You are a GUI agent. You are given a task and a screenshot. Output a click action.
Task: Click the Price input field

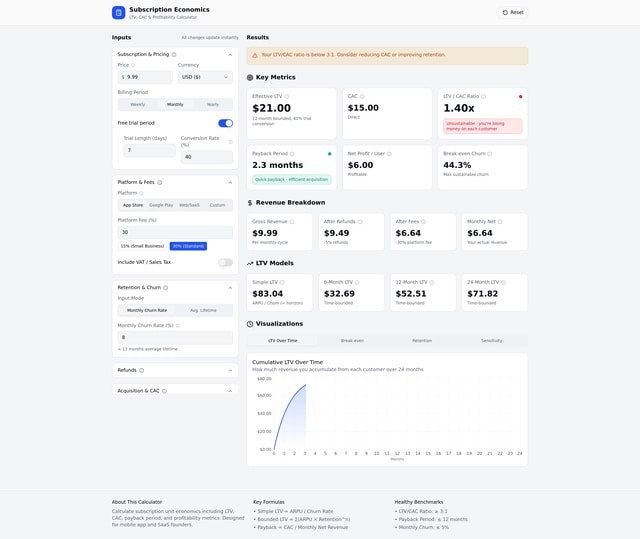click(x=145, y=77)
